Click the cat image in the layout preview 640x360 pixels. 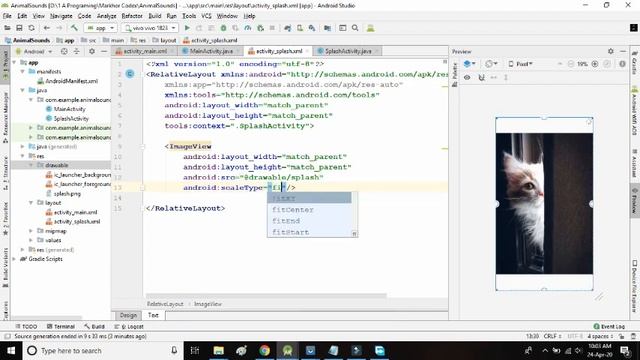point(544,203)
